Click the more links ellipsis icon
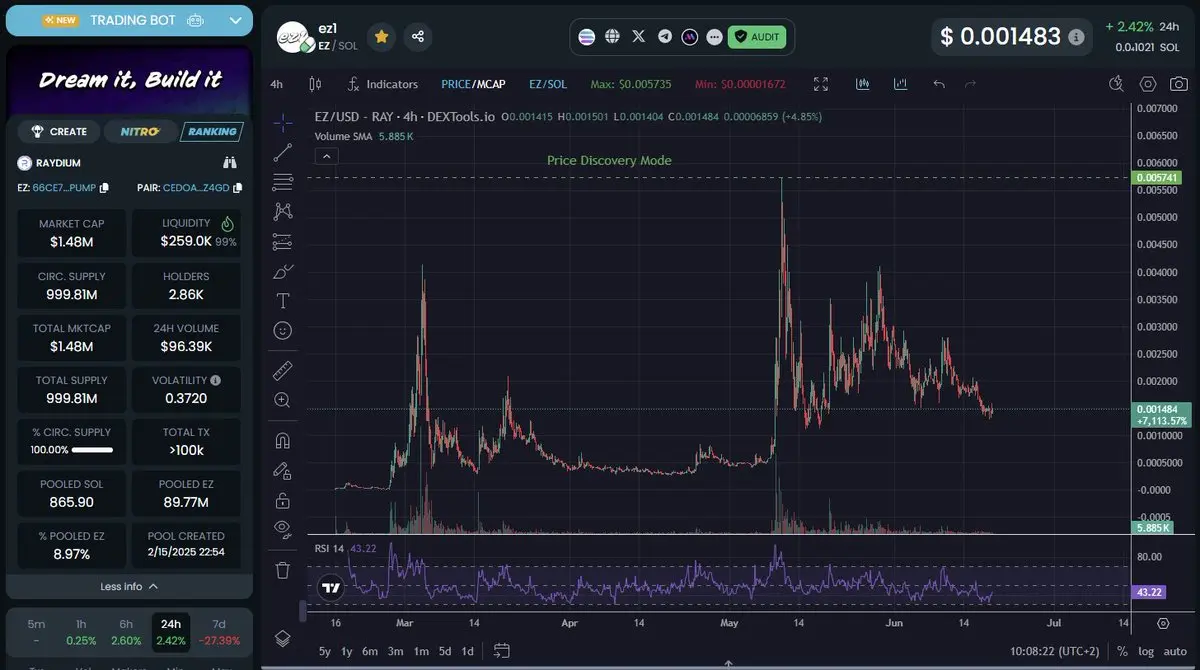 714,37
